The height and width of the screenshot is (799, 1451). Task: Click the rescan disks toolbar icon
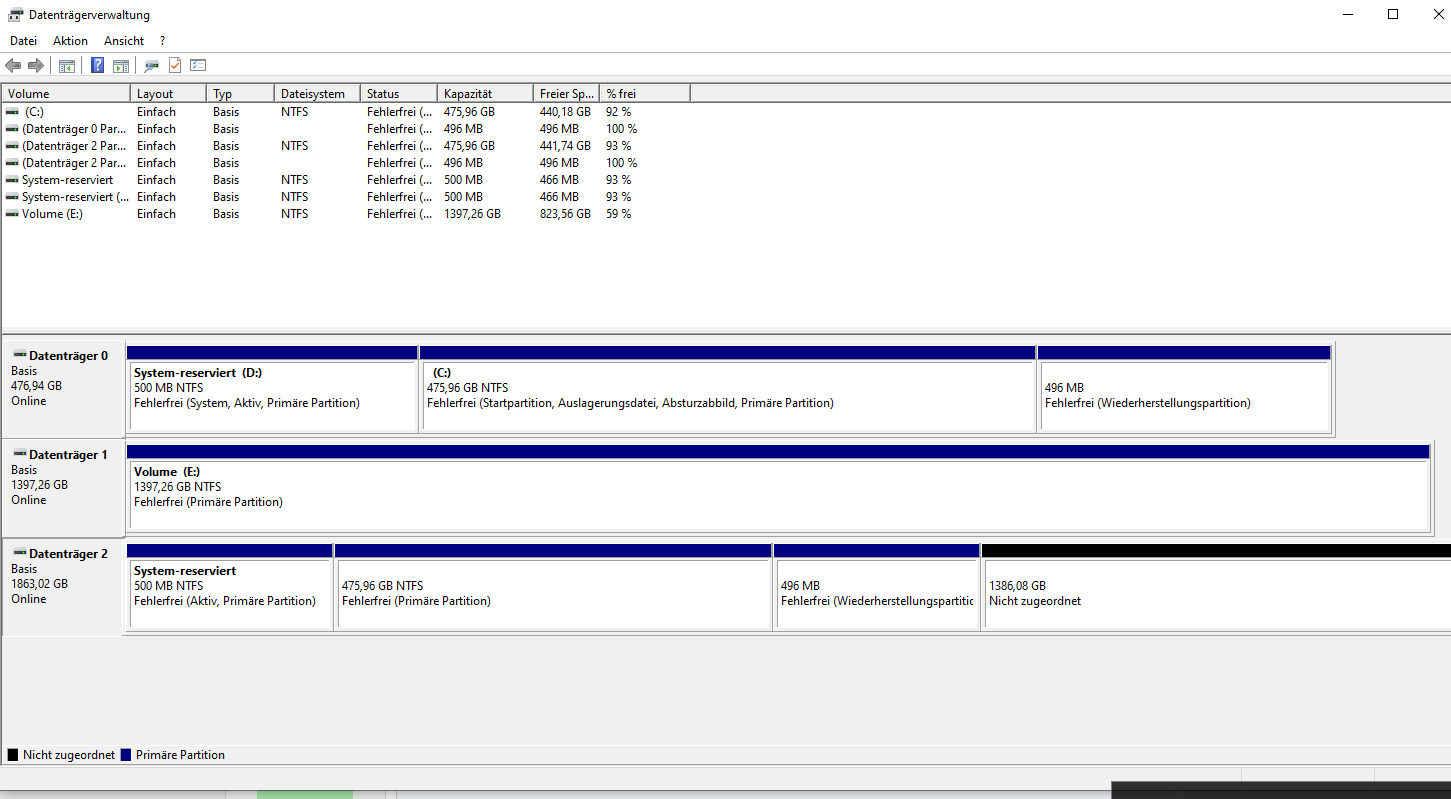point(151,65)
